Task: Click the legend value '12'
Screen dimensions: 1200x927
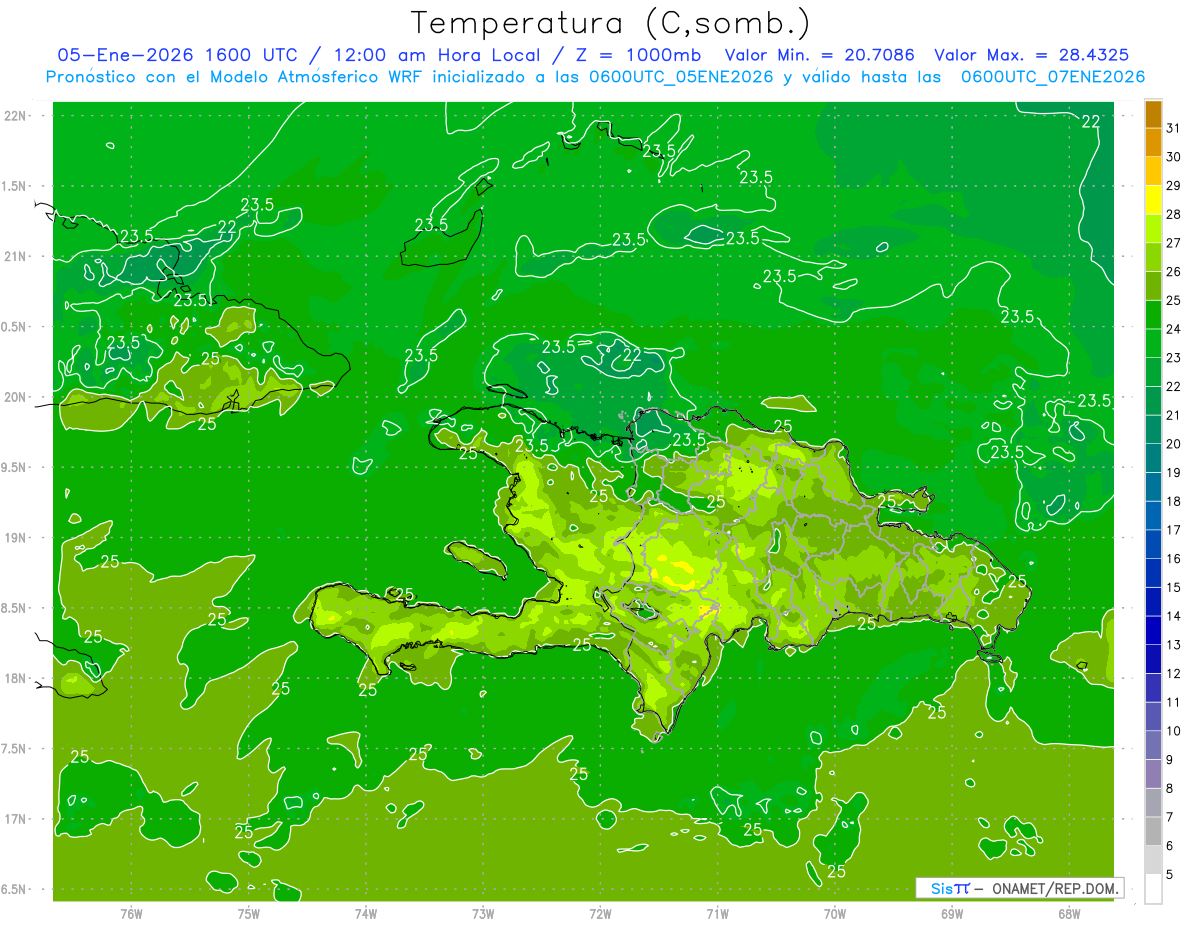Action: click(x=1174, y=674)
